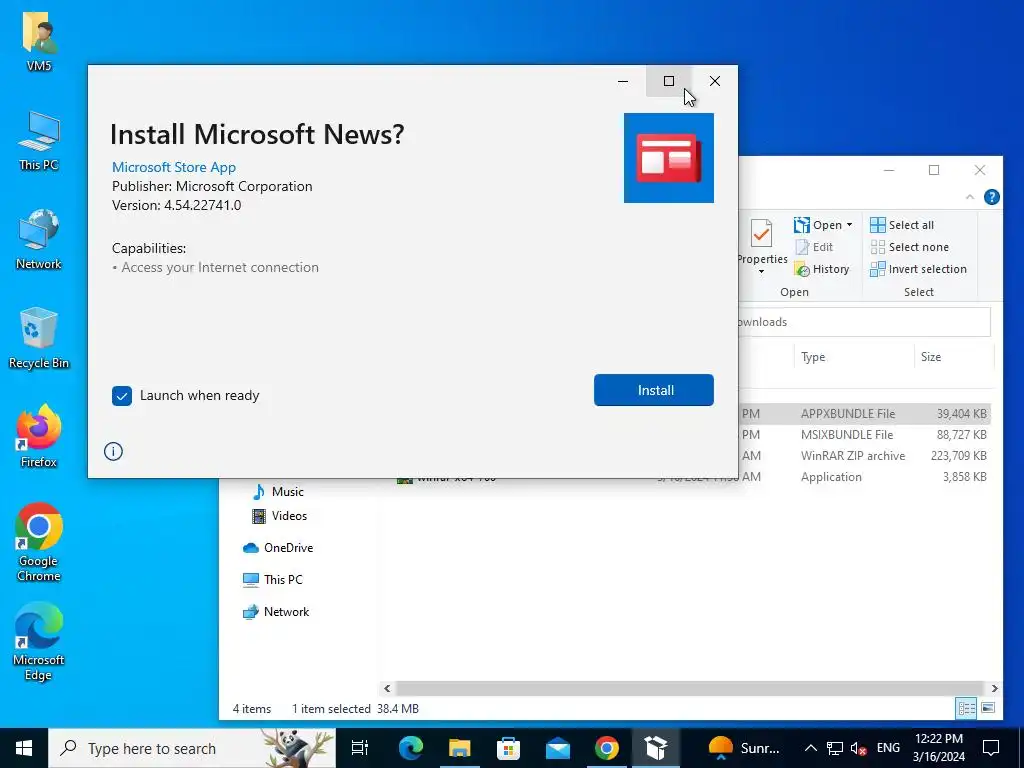Open the Microsoft Store App link
Screen dimensions: 1024x768
point(174,167)
